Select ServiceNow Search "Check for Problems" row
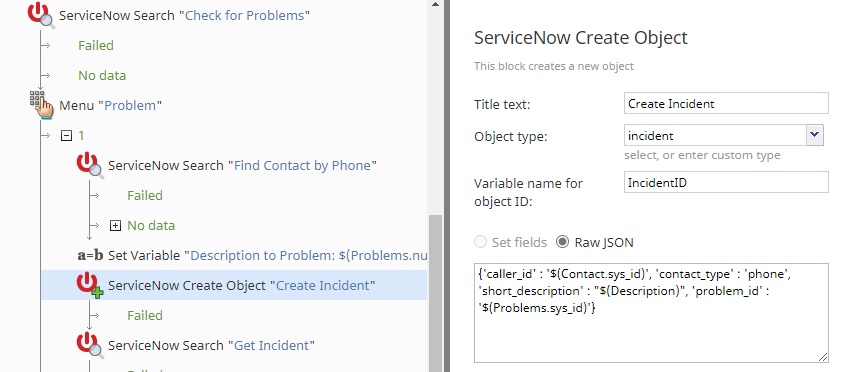842x372 pixels. 185,15
